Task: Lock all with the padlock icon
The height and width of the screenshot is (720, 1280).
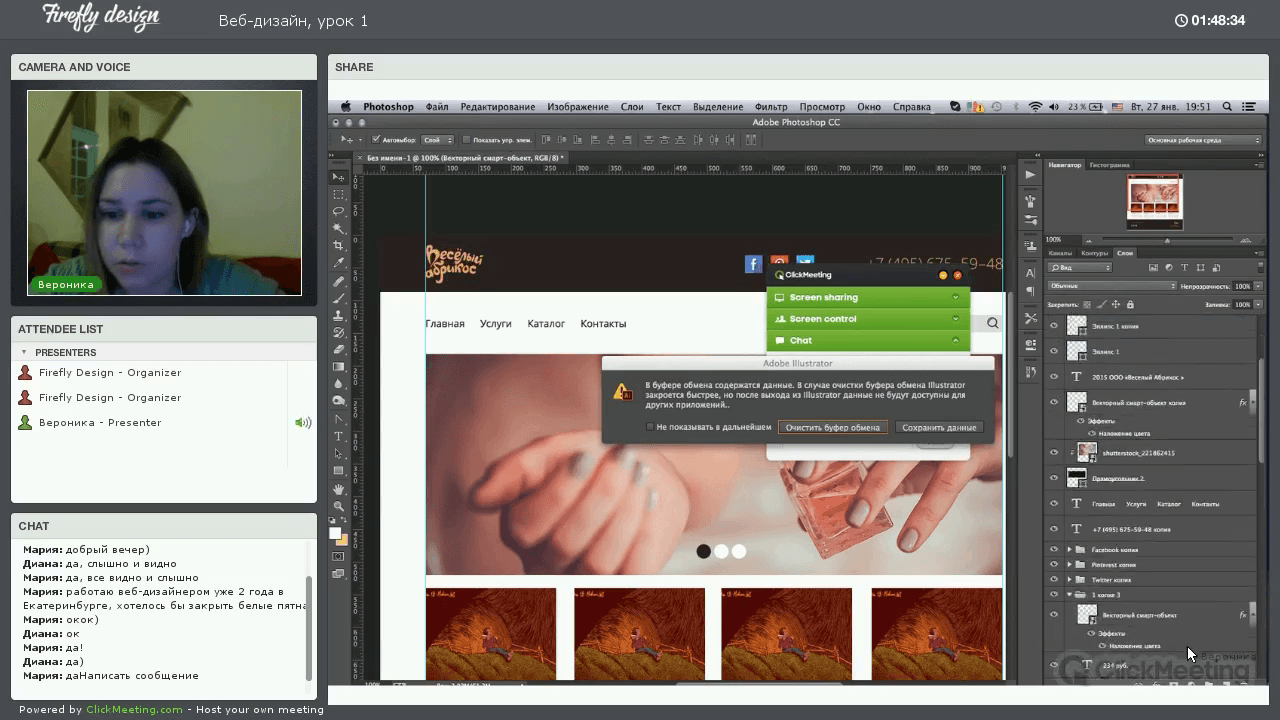Action: coord(1130,304)
